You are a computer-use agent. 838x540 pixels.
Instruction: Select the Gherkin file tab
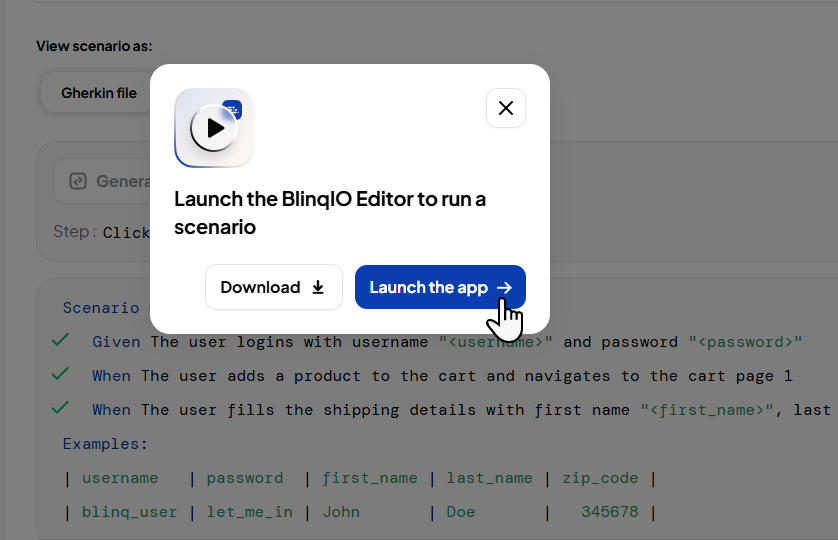click(99, 93)
